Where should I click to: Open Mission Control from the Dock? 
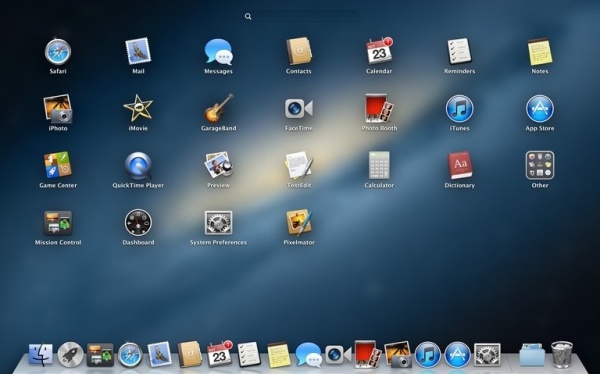point(100,355)
